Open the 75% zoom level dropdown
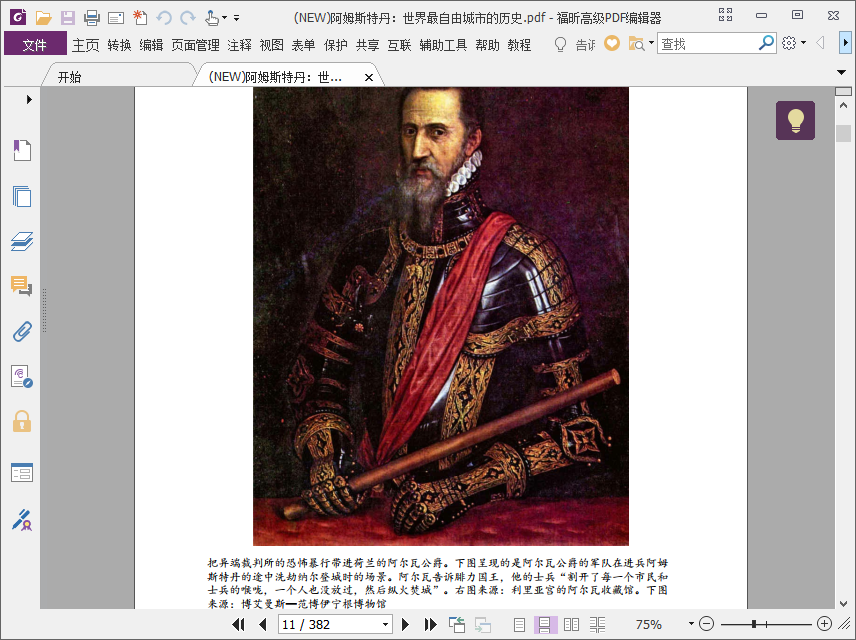This screenshot has height=640, width=856. (x=691, y=624)
